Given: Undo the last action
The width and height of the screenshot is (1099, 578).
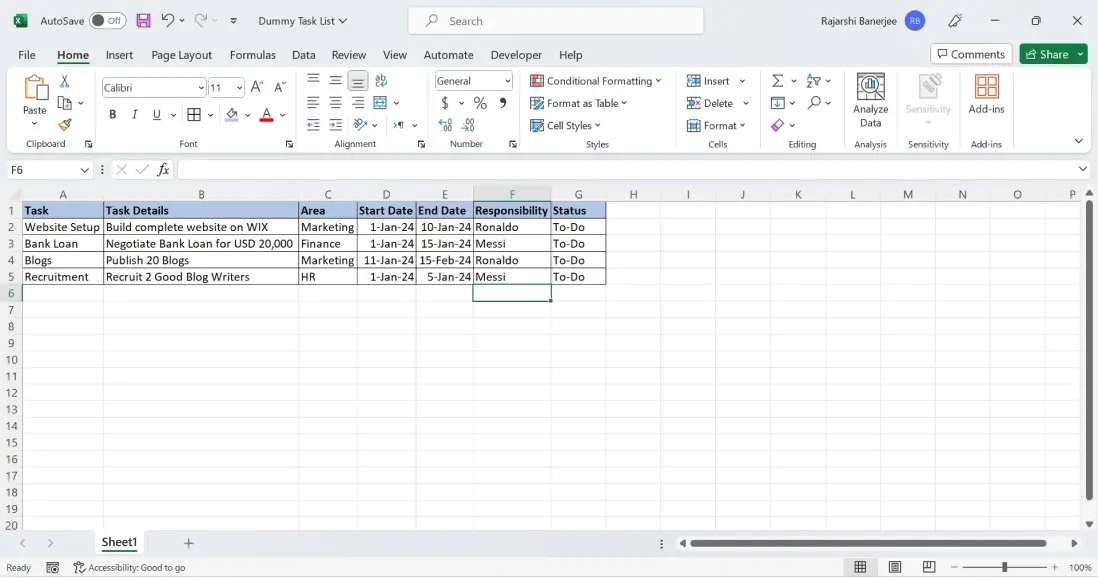Looking at the screenshot, I should point(167,20).
